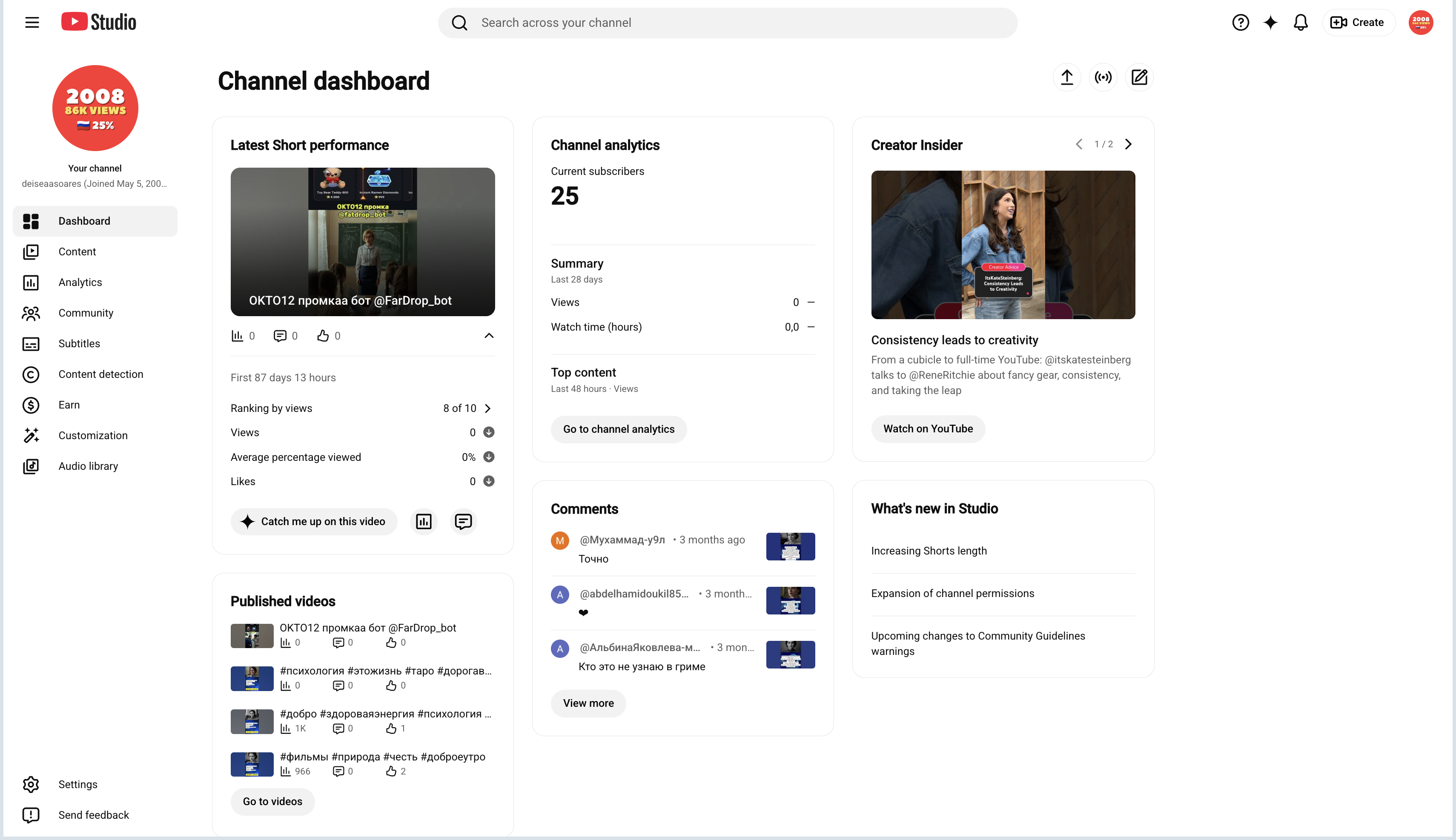Click the Views down-arrow indicator icon
The image size is (1456, 840).
tap(488, 432)
